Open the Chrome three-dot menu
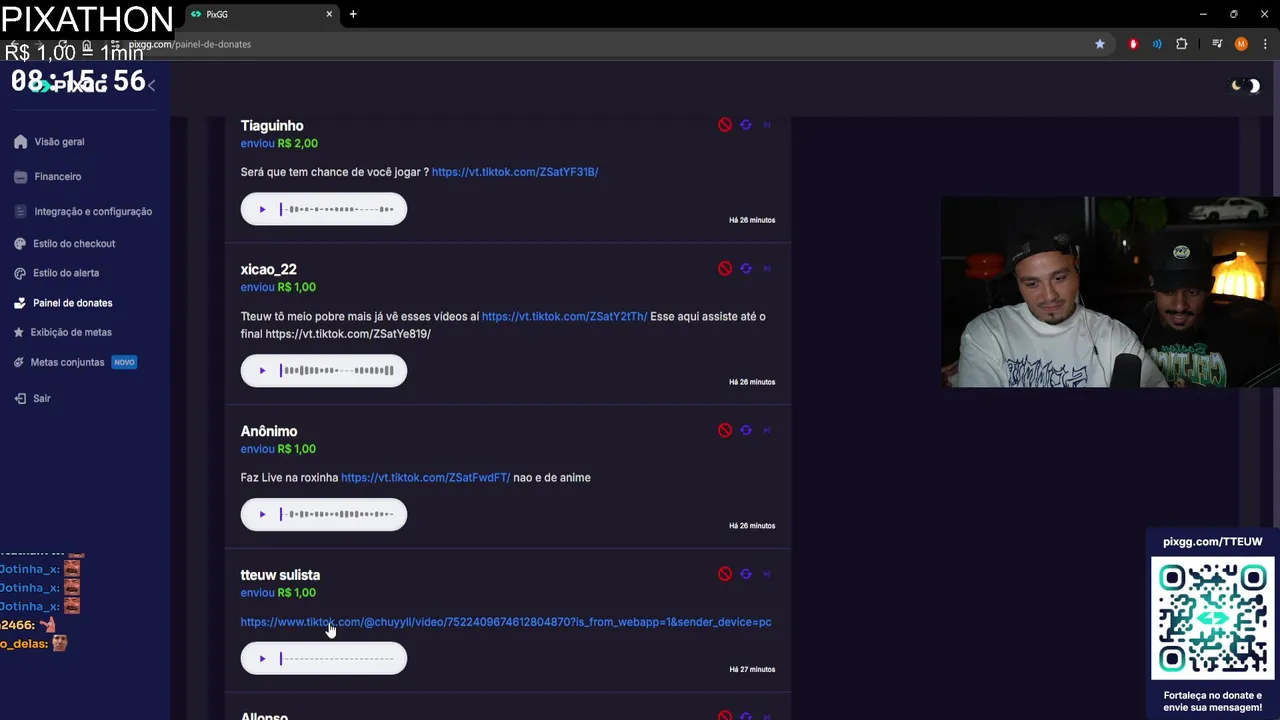 pos(1263,44)
